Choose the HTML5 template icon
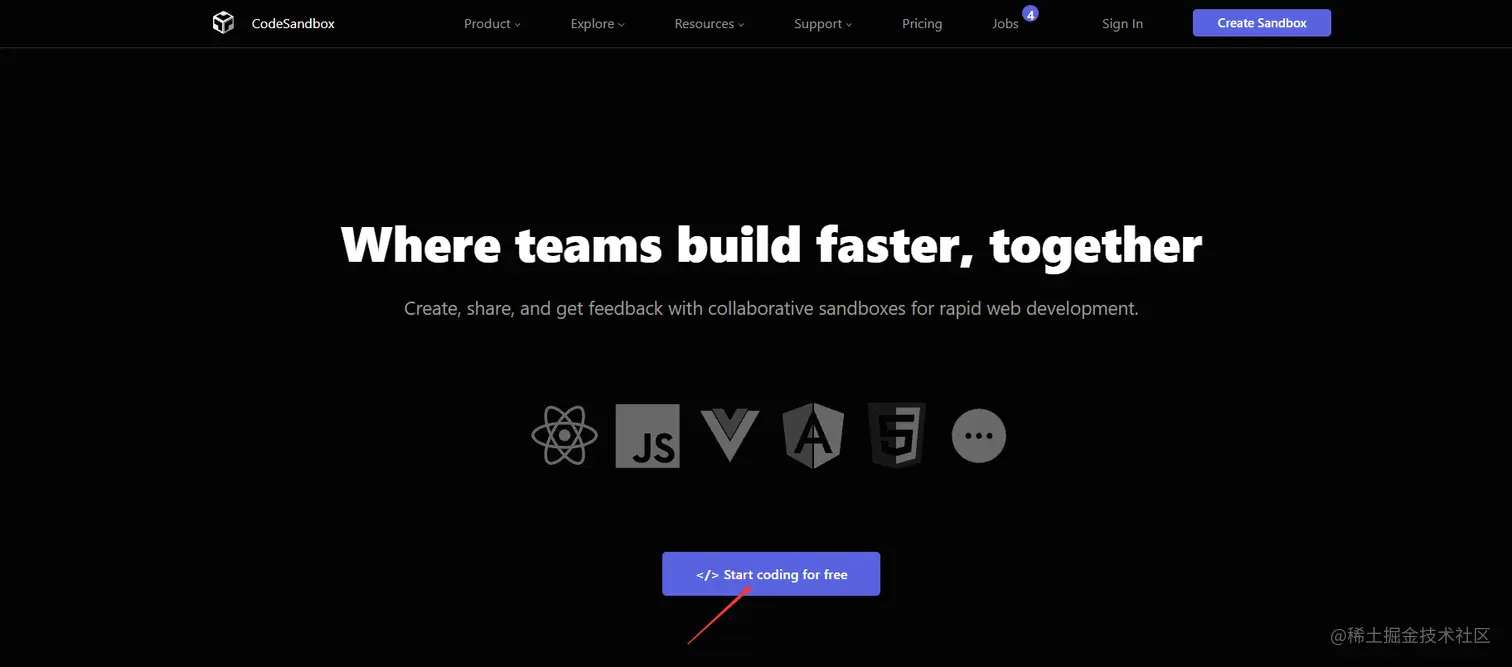The width and height of the screenshot is (1512, 667). pyautogui.click(x=897, y=436)
